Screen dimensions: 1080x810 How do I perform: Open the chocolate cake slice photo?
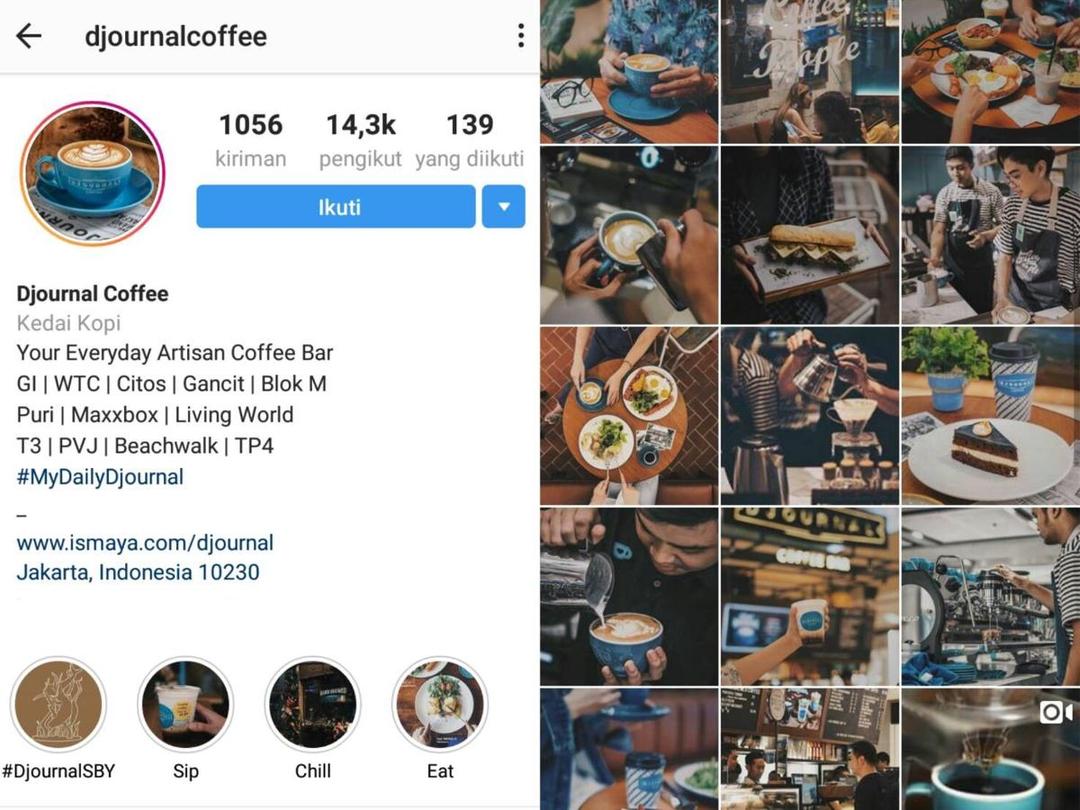pyautogui.click(x=990, y=416)
